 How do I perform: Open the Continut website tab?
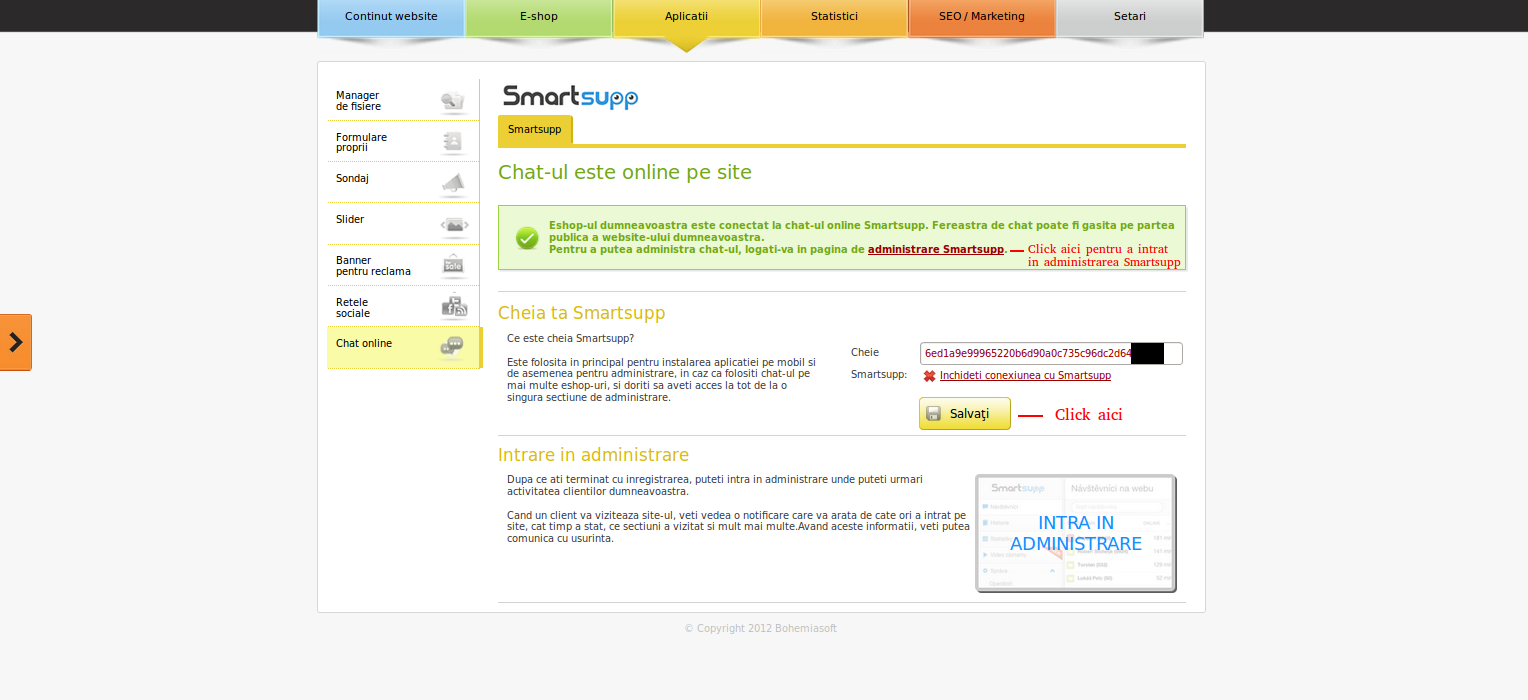(x=391, y=17)
